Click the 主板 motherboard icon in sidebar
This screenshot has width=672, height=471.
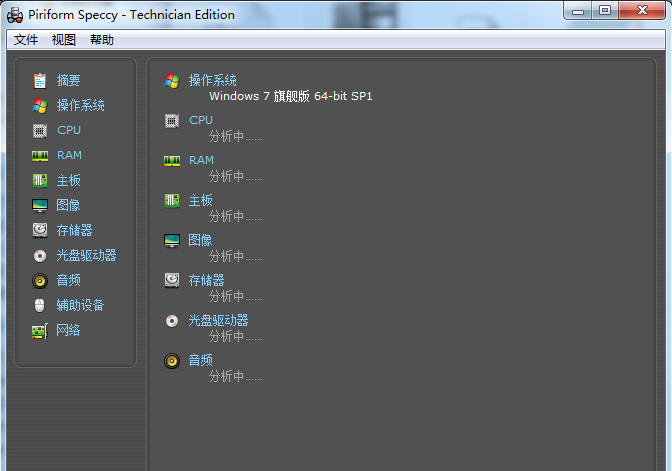tap(40, 180)
